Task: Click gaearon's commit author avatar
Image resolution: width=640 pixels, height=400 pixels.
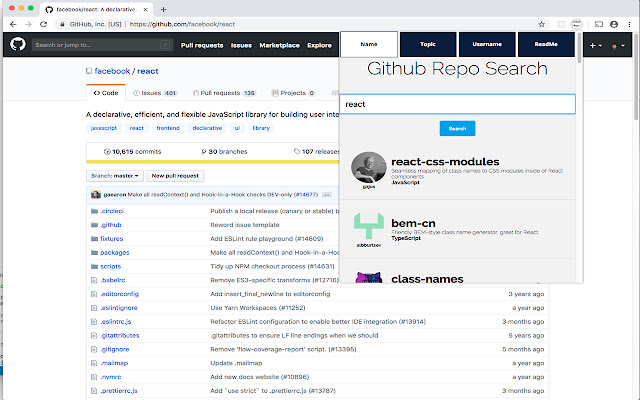Action: (96, 194)
